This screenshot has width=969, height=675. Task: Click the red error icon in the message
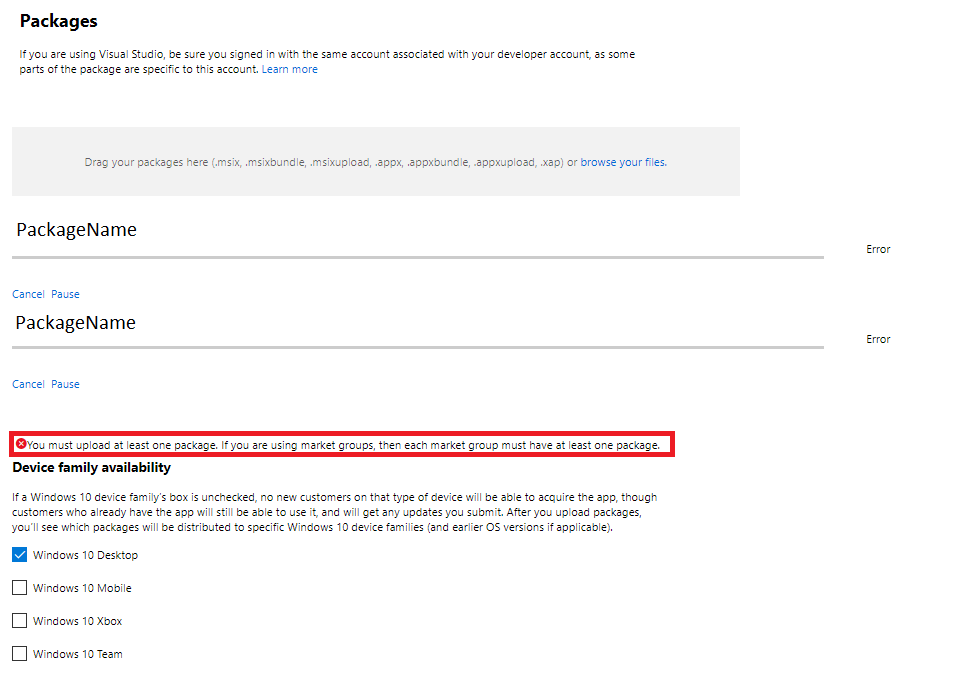(x=21, y=444)
